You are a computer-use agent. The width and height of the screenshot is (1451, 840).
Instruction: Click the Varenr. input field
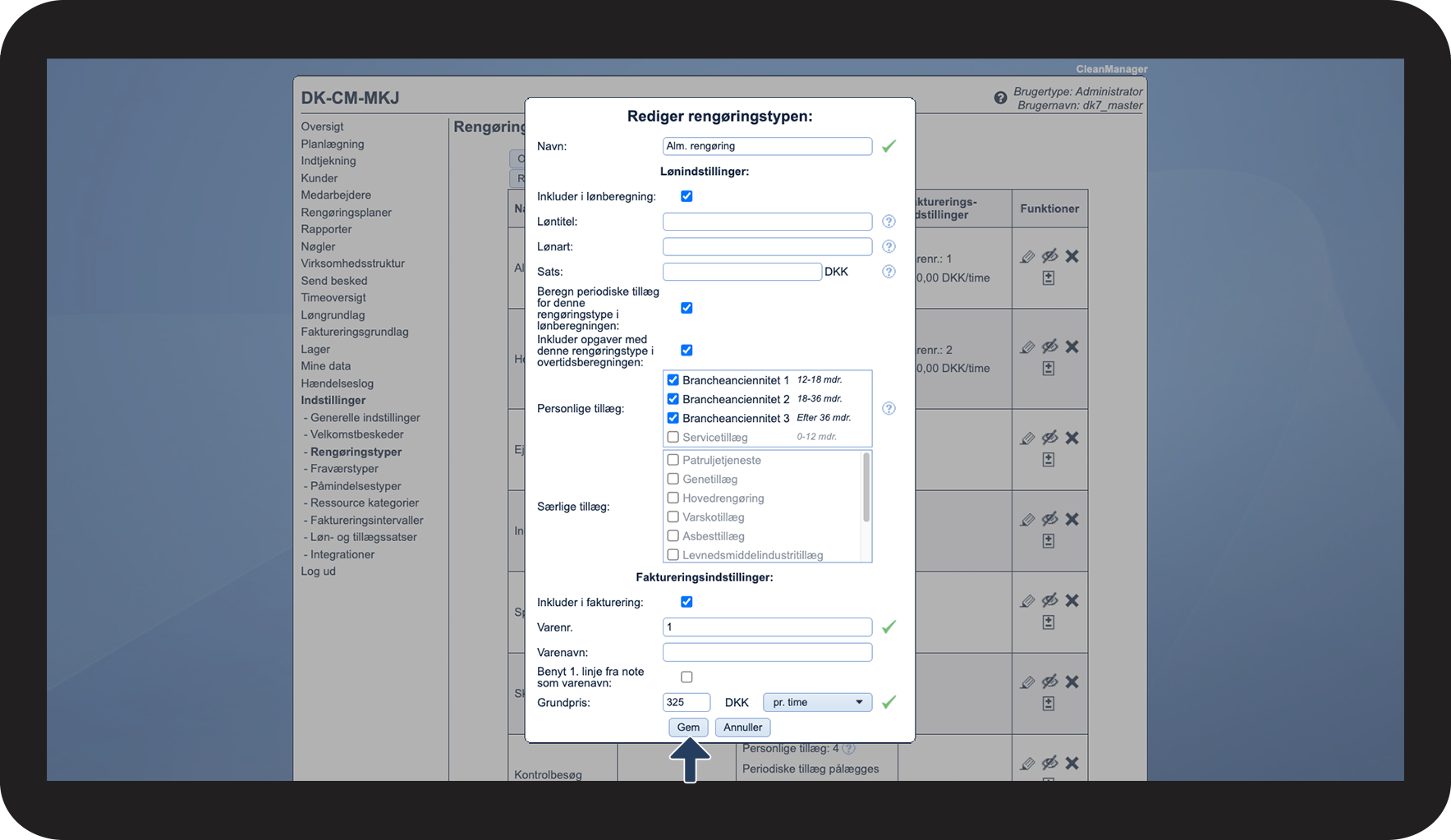pyautogui.click(x=767, y=627)
